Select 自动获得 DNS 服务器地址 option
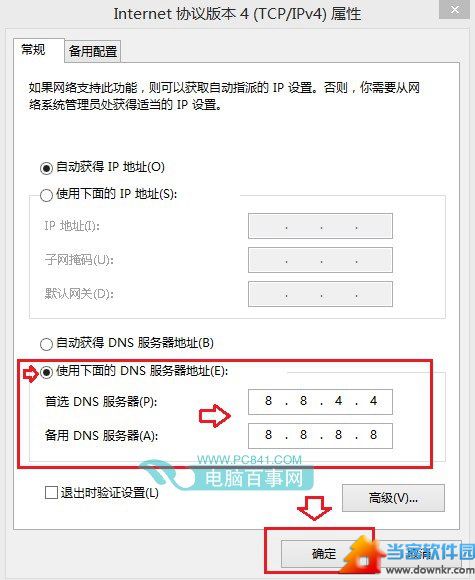Viewport: 475px width, 580px height. click(46, 344)
